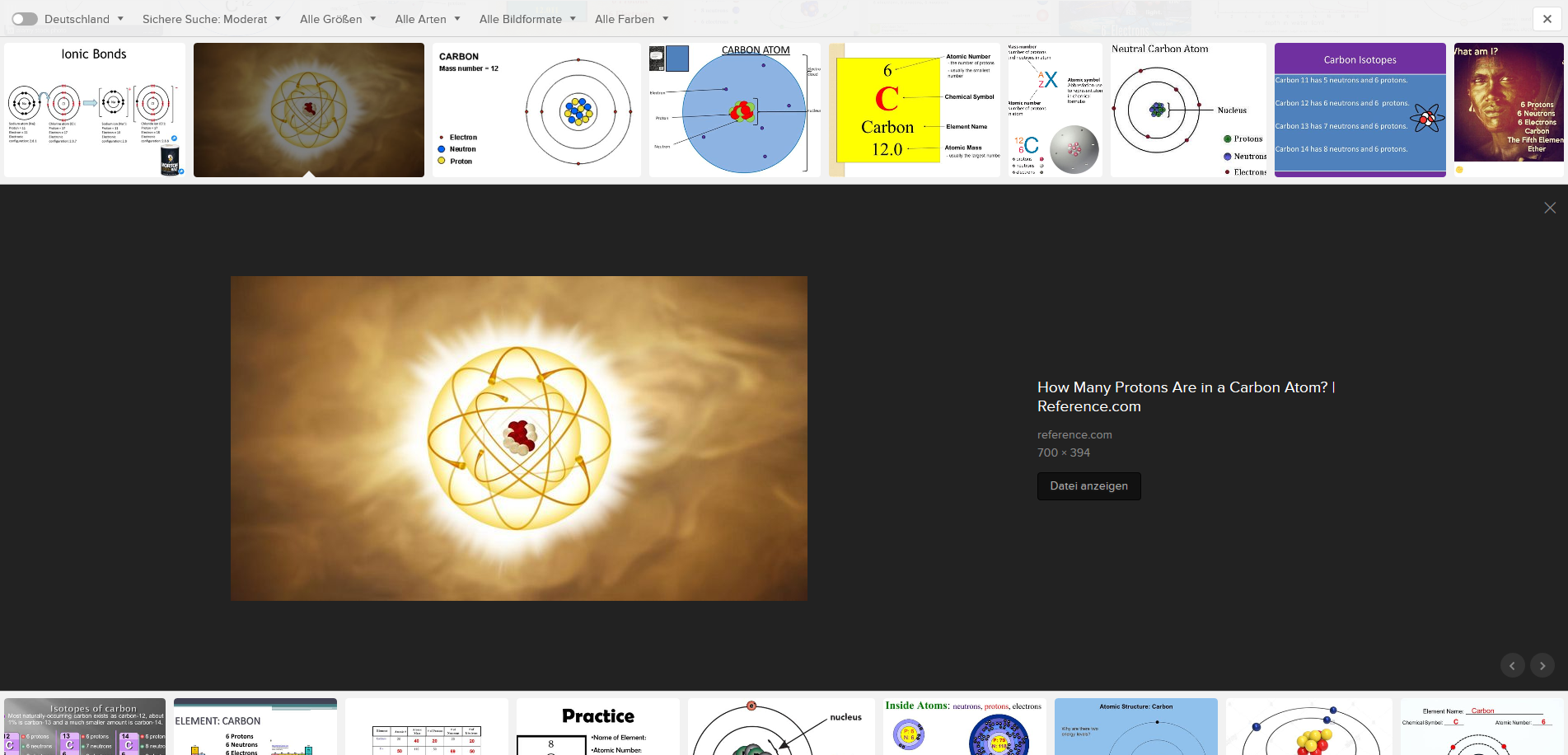The width and height of the screenshot is (1568, 755).
Task: Open Alle Farben color filter
Action: 632,19
